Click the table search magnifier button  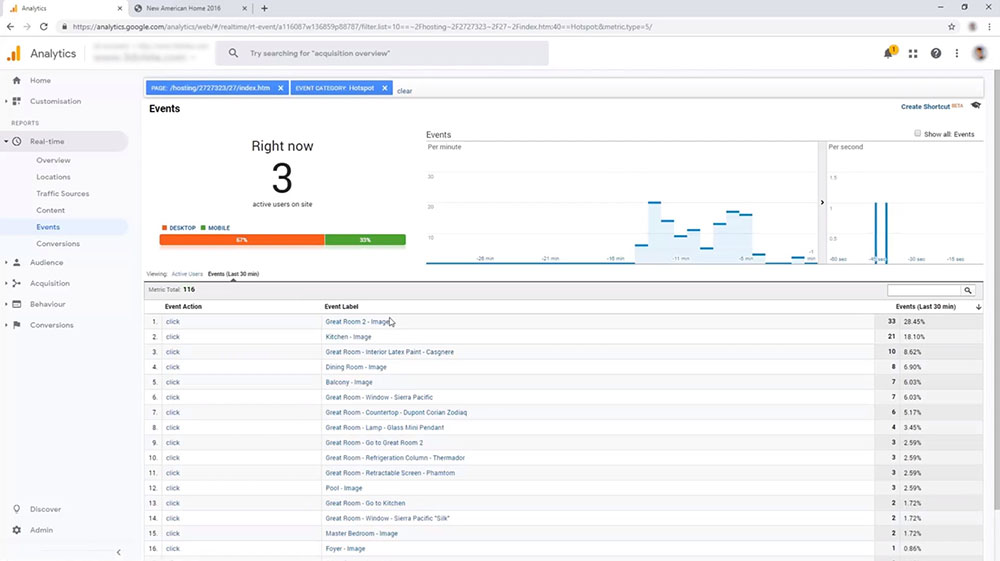[968, 290]
